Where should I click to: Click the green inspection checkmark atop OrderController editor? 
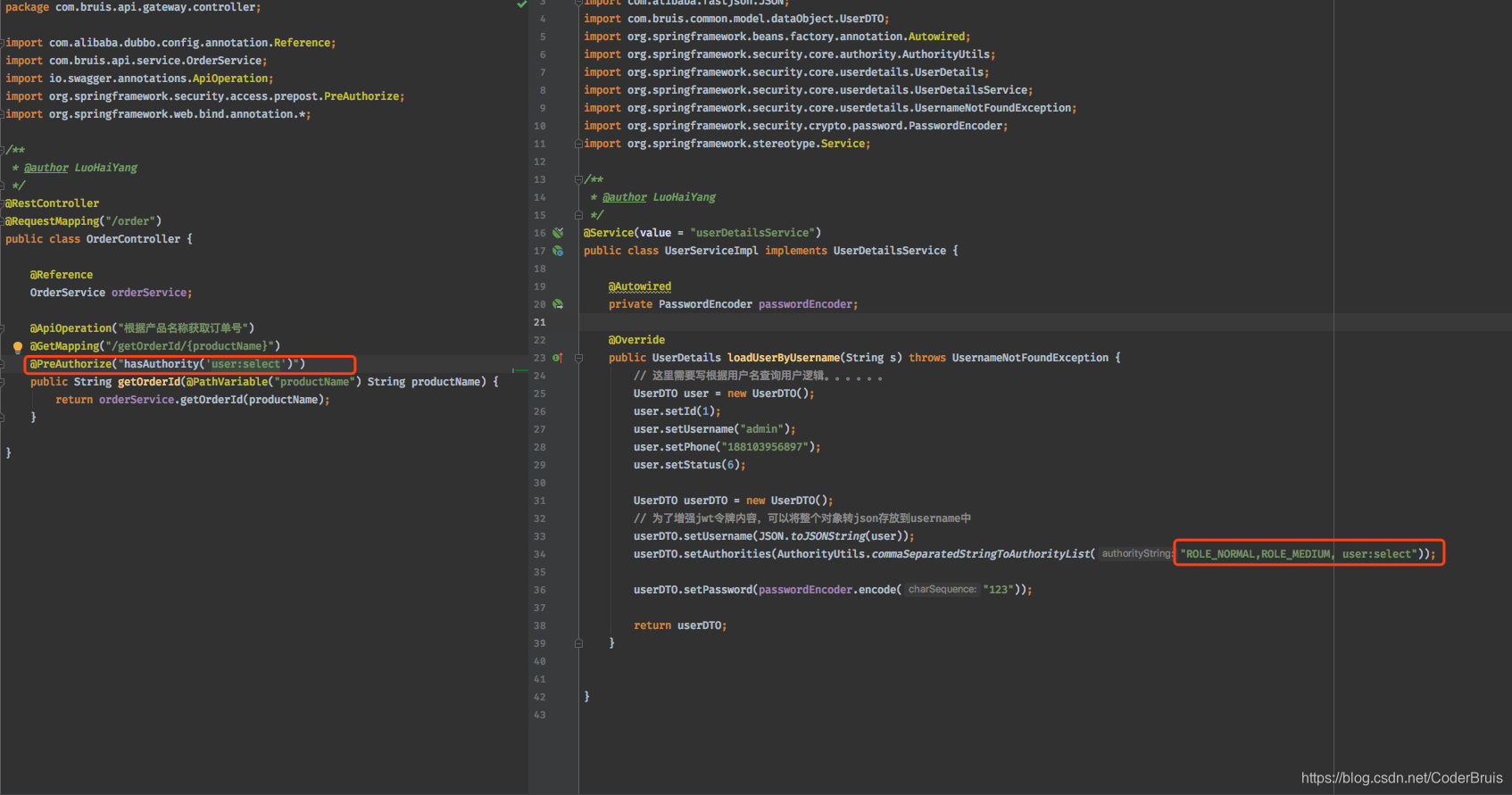(521, 4)
